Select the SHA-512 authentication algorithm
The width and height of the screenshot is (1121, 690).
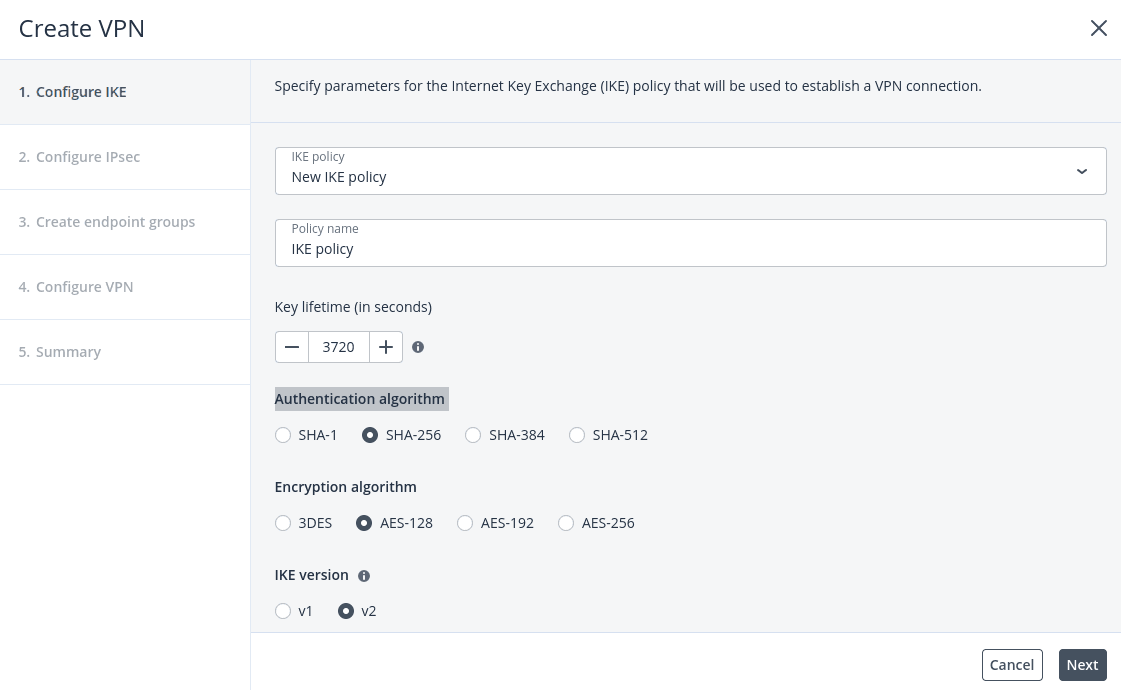(577, 435)
